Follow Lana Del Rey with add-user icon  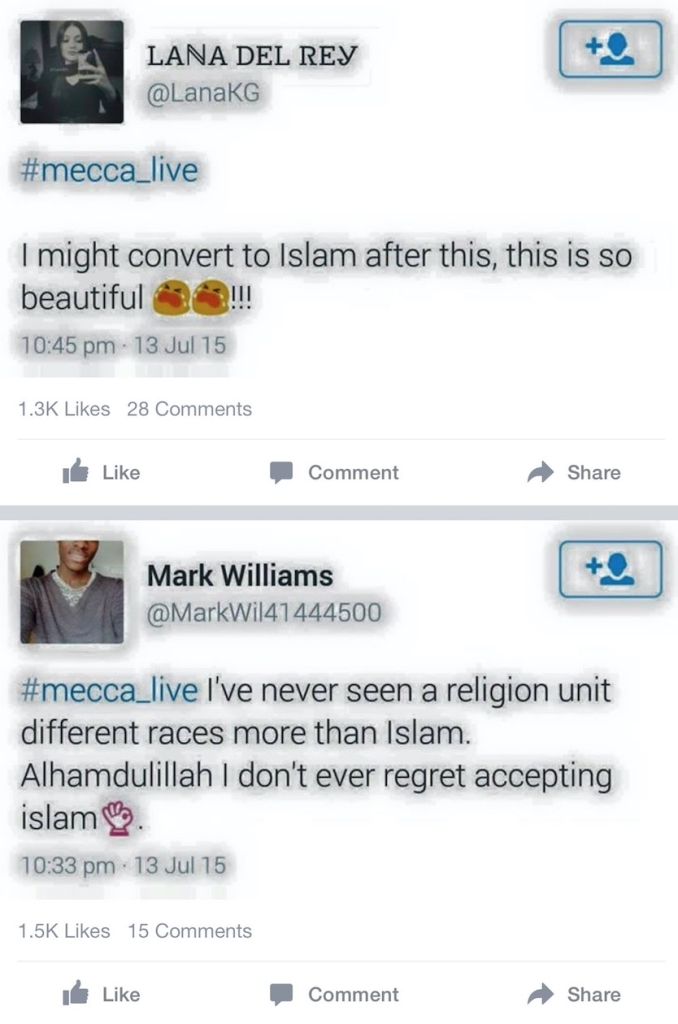(x=610, y=49)
